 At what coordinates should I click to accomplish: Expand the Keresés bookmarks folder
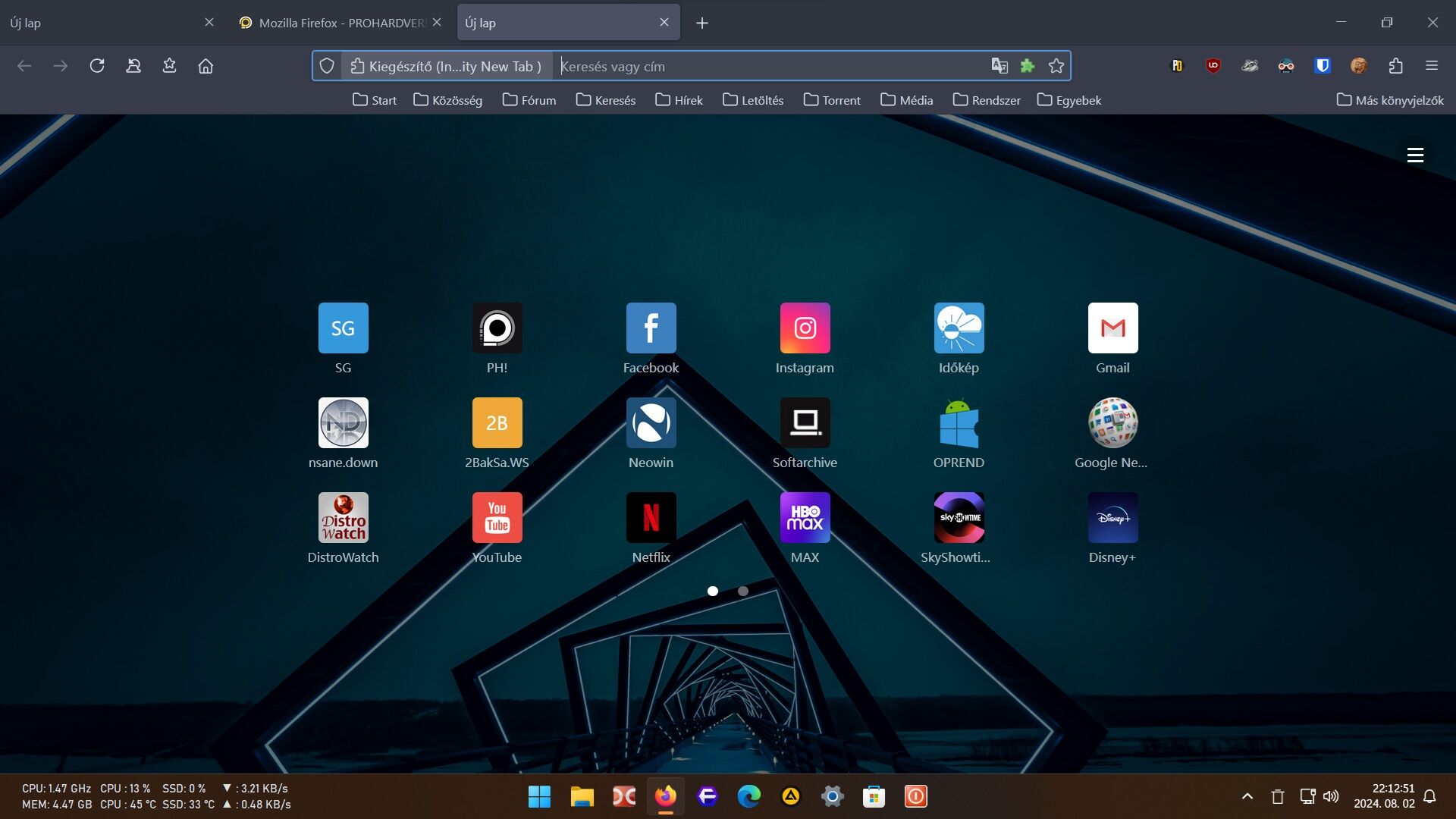[x=606, y=100]
